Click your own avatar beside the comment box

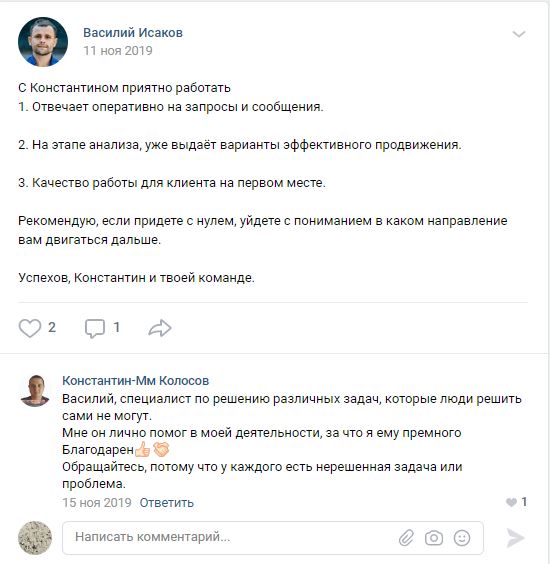pos(35,538)
